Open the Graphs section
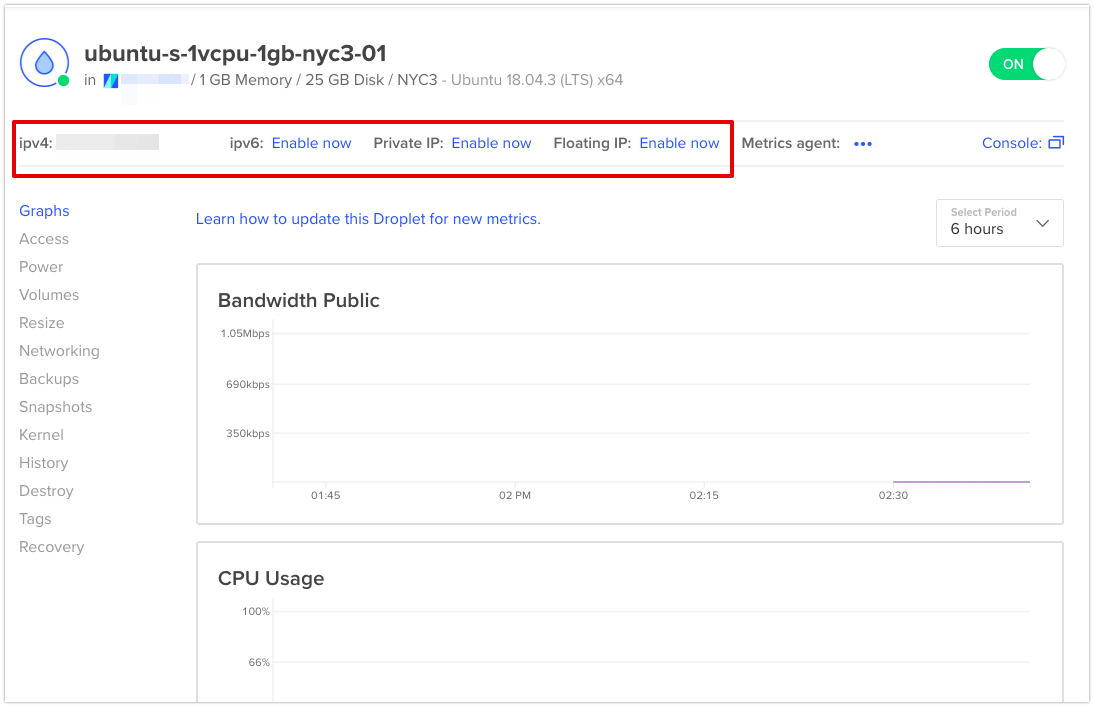 [44, 211]
